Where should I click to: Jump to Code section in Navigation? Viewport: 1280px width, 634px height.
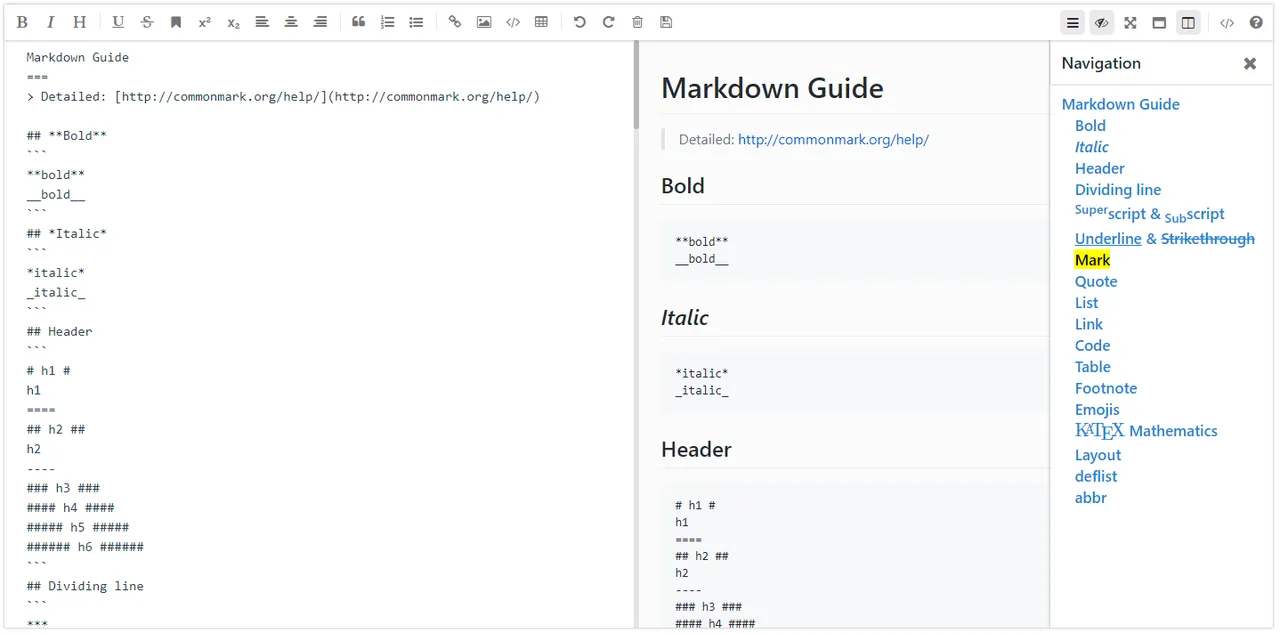click(1092, 345)
